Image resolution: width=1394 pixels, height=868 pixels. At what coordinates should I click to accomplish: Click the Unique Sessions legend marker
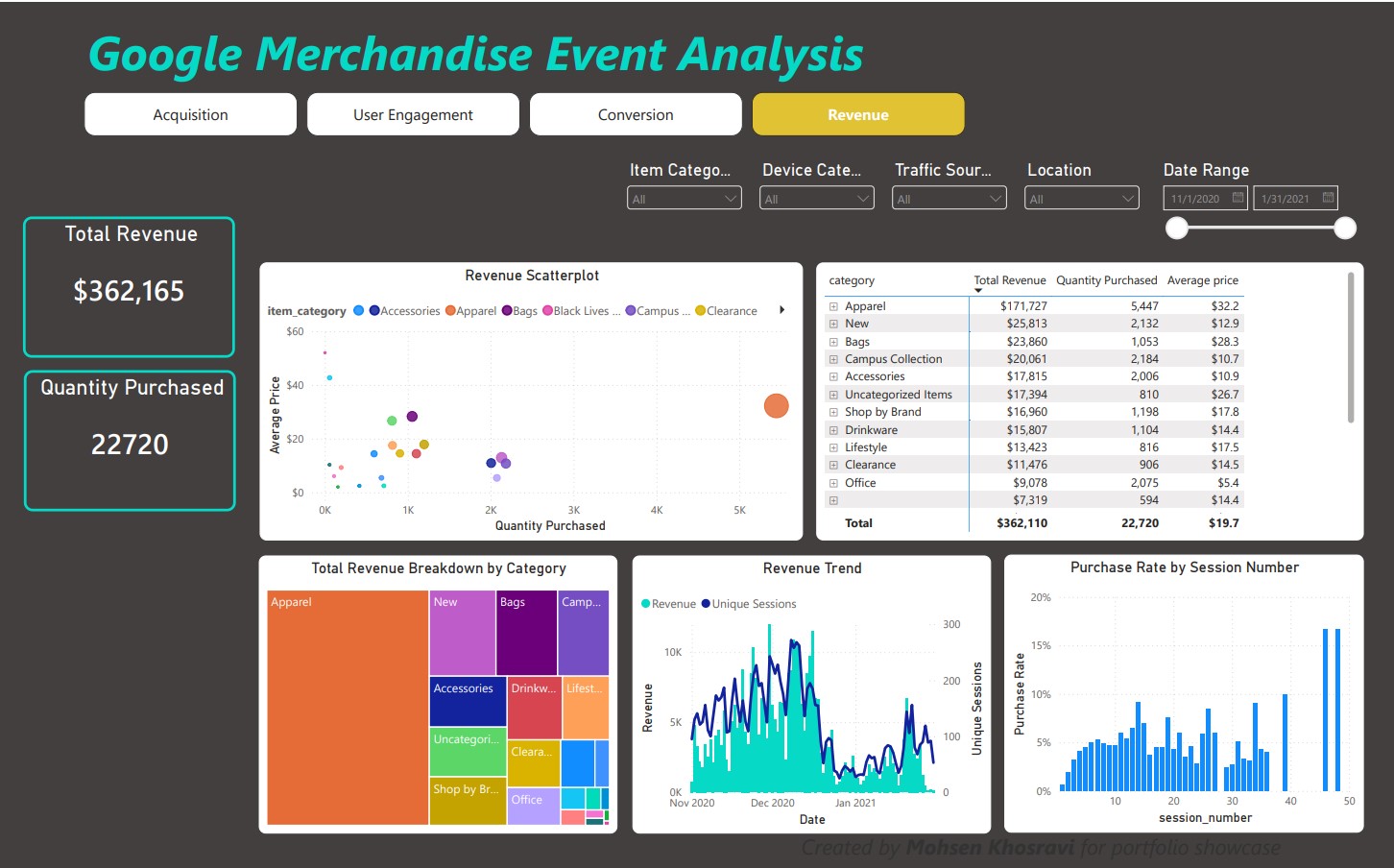[706, 604]
